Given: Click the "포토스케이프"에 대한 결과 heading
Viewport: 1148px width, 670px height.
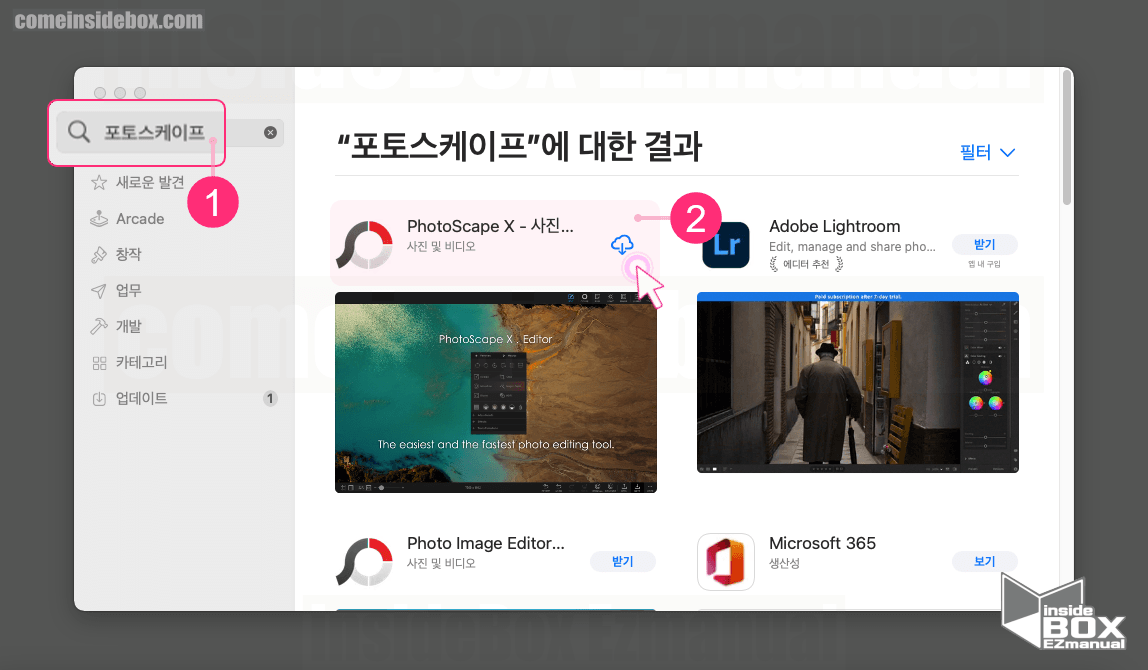Looking at the screenshot, I should 519,146.
